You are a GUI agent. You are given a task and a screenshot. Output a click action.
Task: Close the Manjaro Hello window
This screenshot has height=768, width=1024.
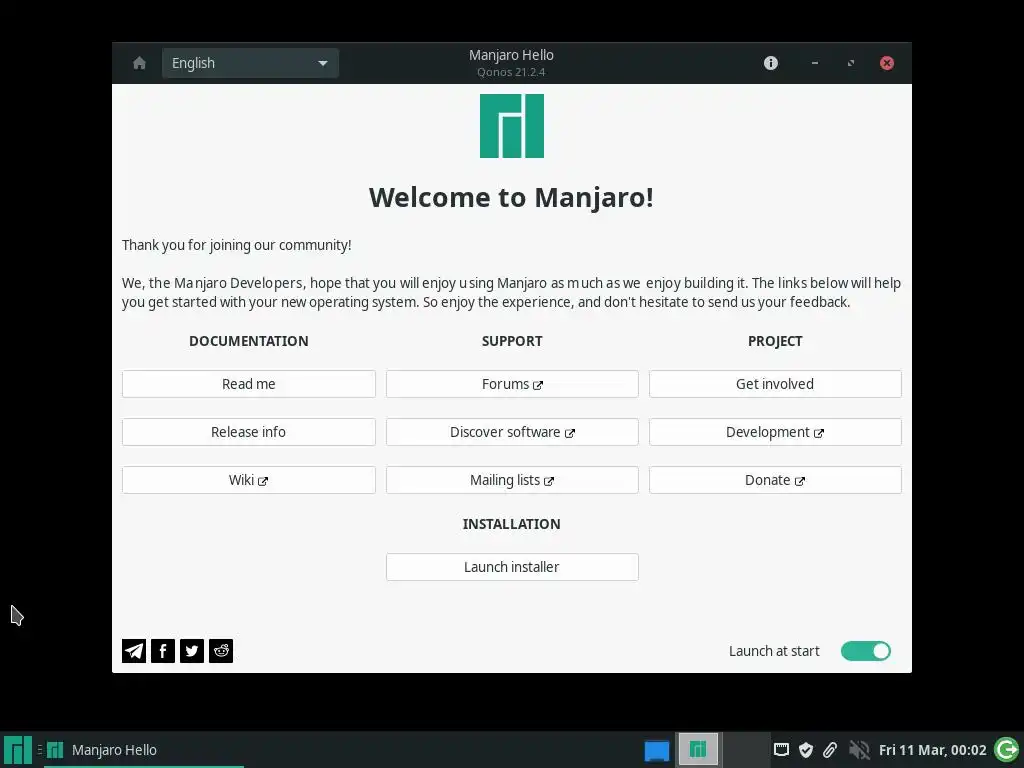[x=887, y=63]
